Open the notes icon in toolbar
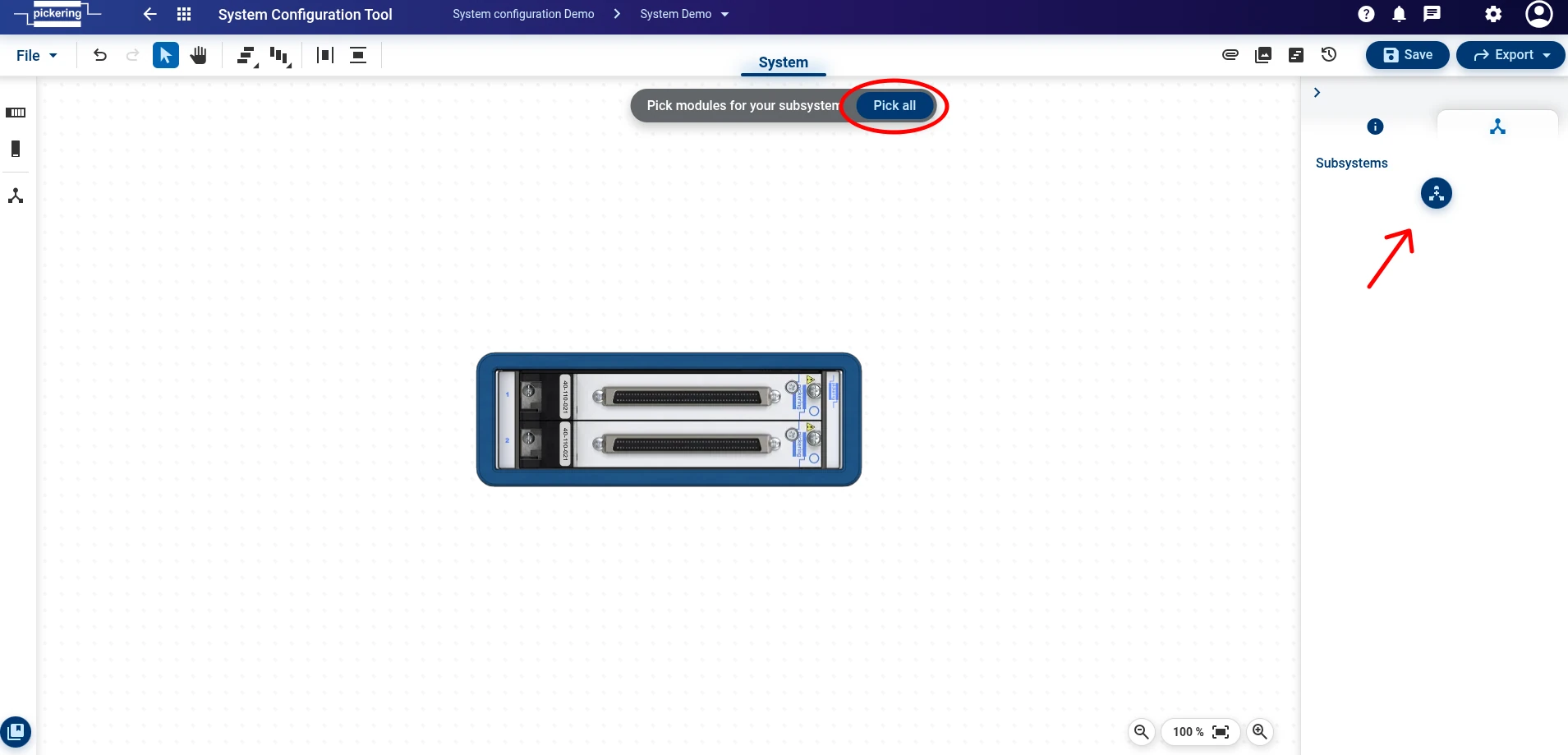This screenshot has height=755, width=1568. pos(1296,55)
